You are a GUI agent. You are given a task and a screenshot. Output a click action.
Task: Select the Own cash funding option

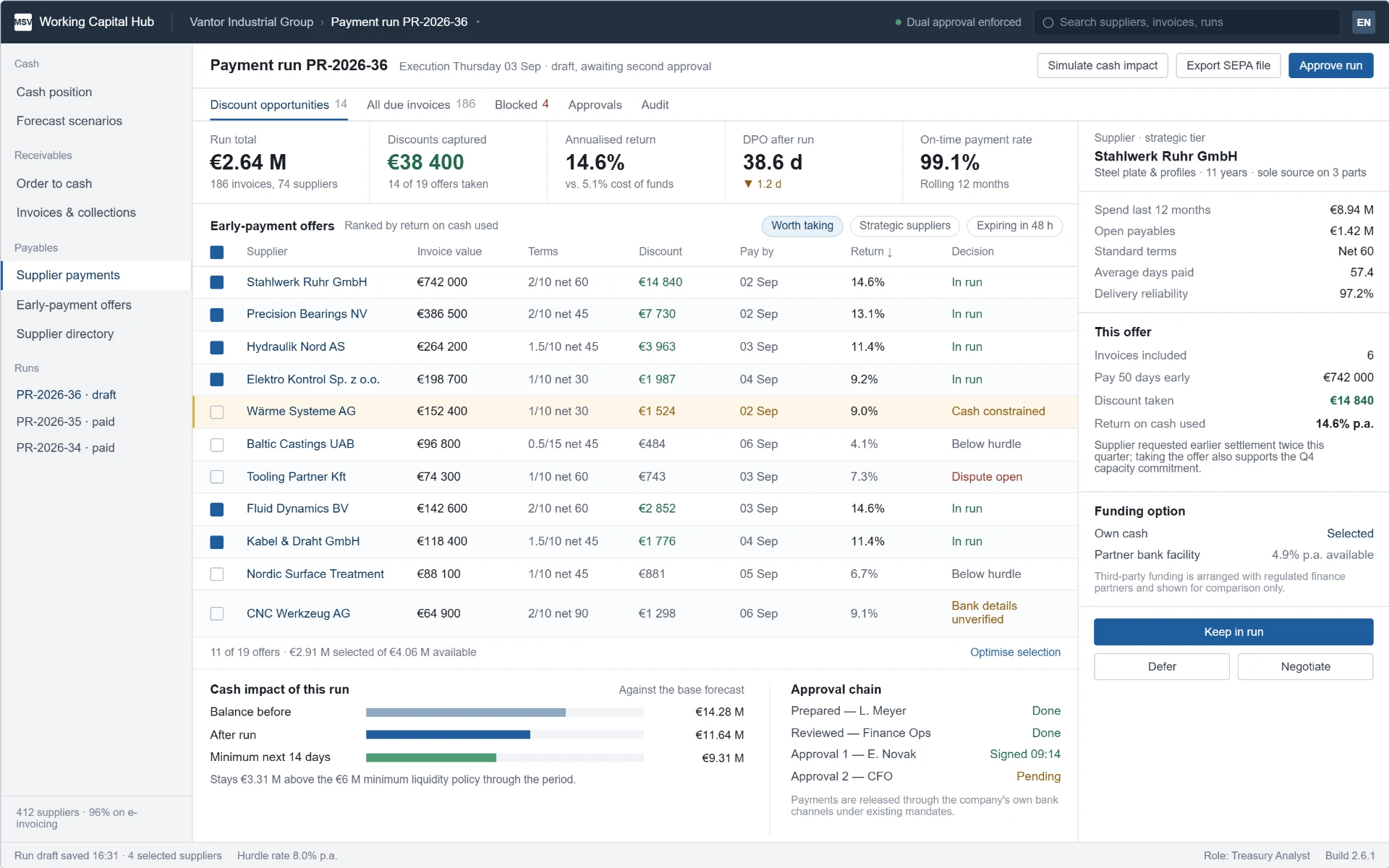click(x=1233, y=534)
